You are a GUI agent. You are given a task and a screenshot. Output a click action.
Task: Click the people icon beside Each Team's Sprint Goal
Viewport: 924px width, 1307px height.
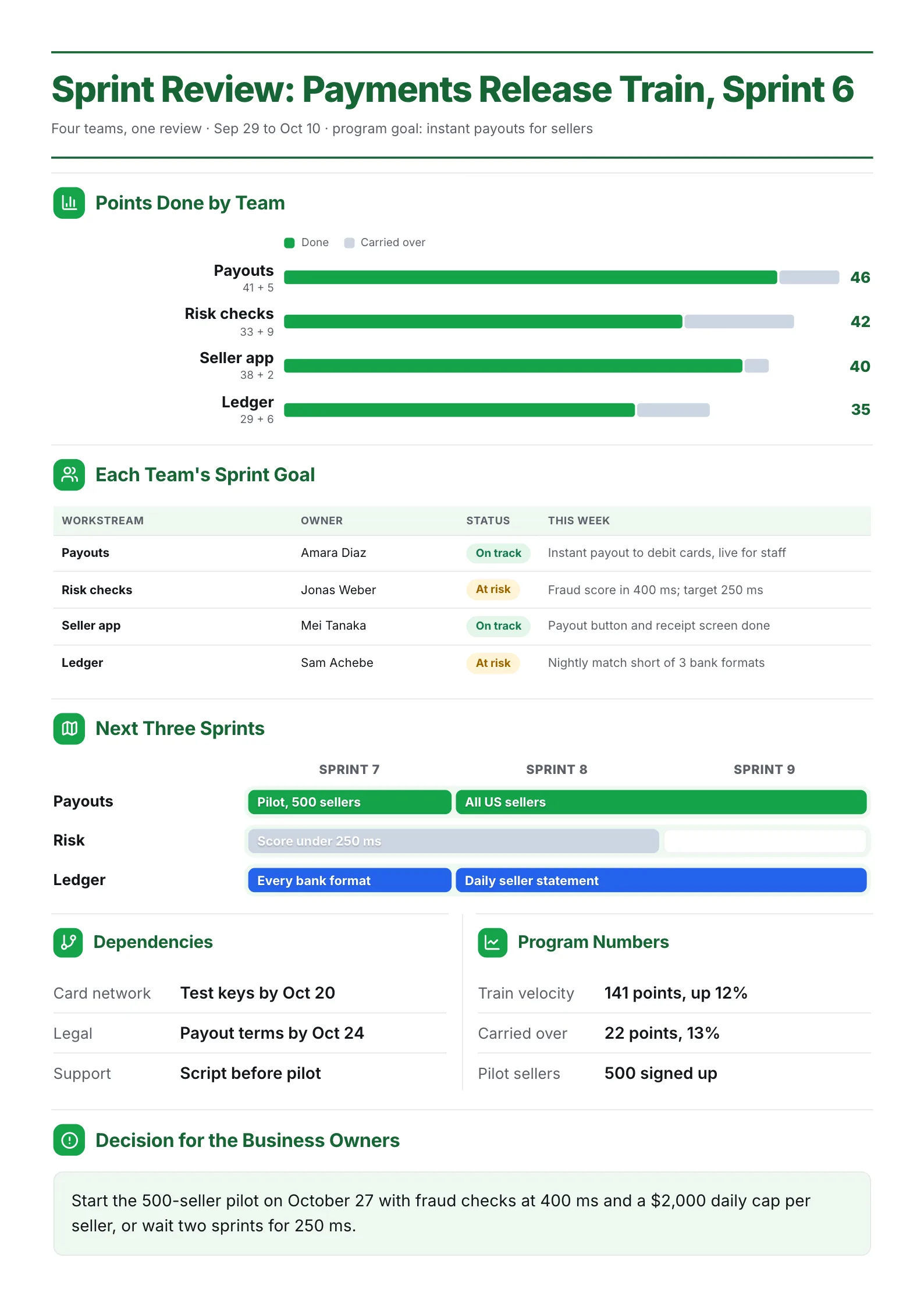pos(69,475)
